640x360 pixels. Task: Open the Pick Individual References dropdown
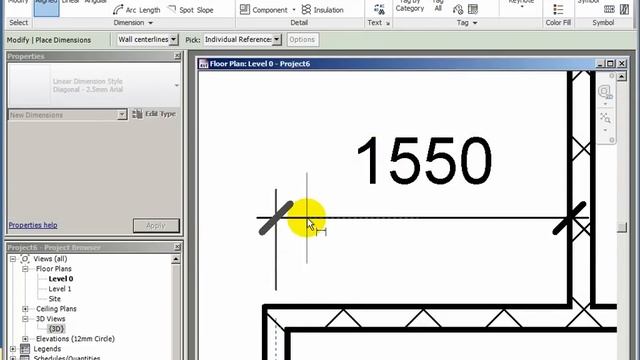[277, 40]
